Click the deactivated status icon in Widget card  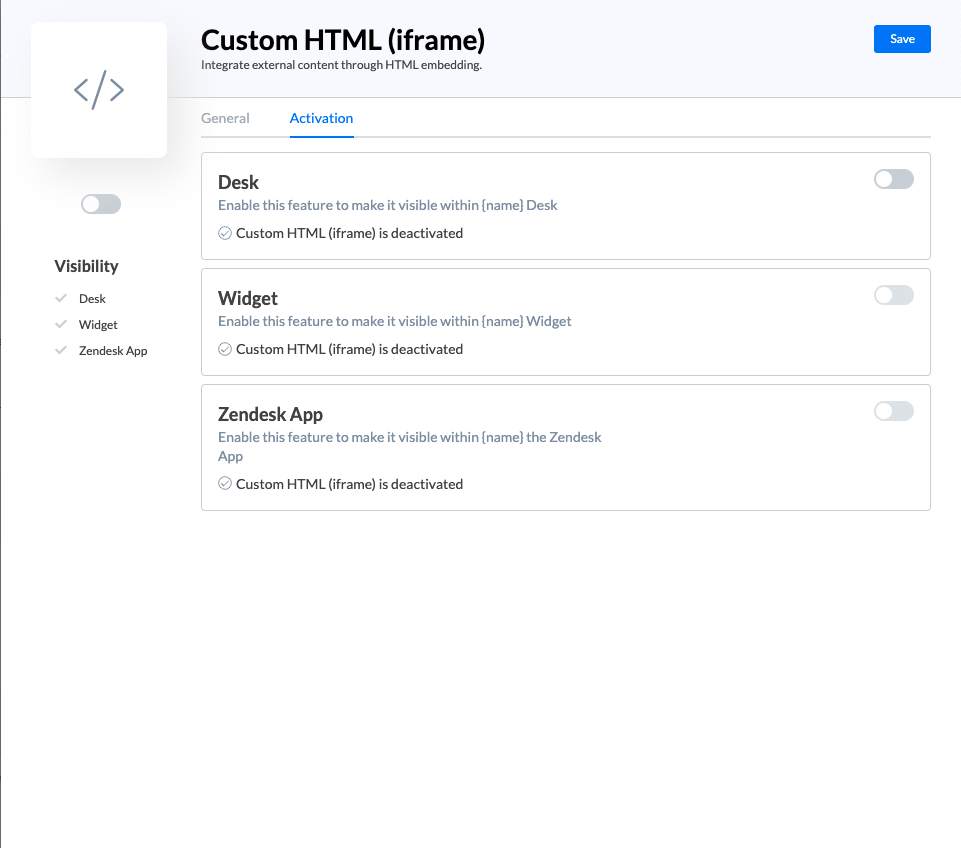pos(225,349)
